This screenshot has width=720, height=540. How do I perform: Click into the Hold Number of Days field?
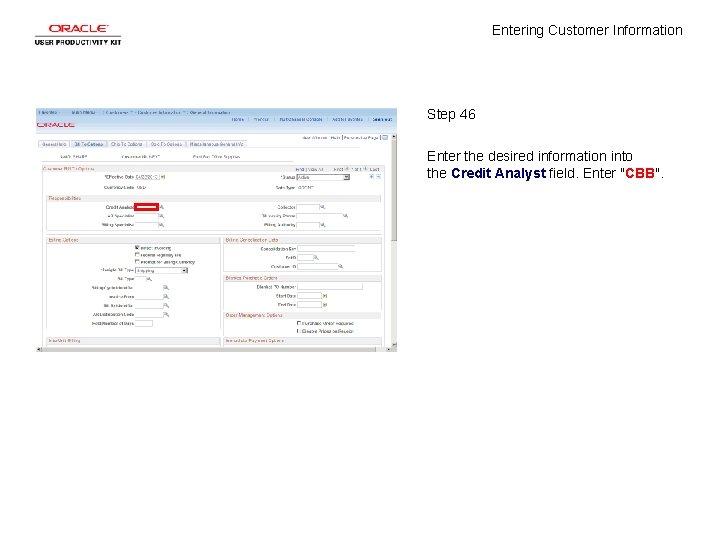pyautogui.click(x=144, y=324)
